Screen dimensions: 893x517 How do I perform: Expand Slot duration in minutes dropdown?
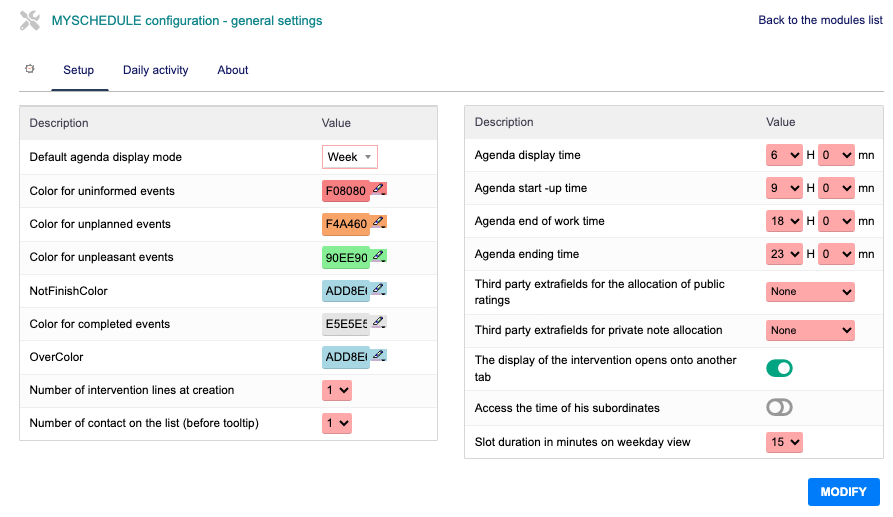(785, 441)
